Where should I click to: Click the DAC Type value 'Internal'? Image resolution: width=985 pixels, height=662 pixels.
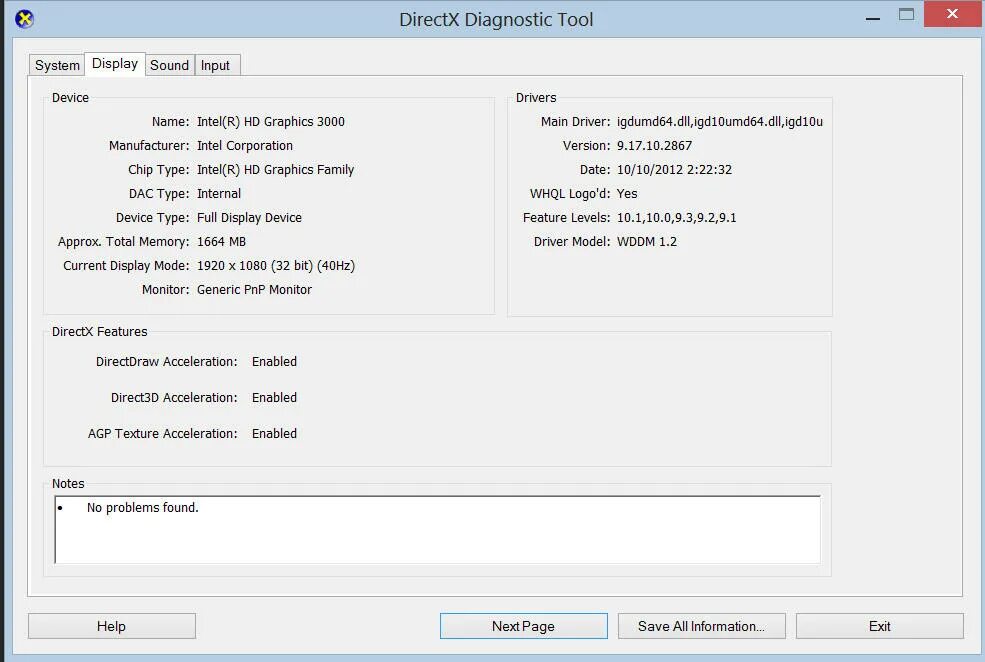point(219,193)
